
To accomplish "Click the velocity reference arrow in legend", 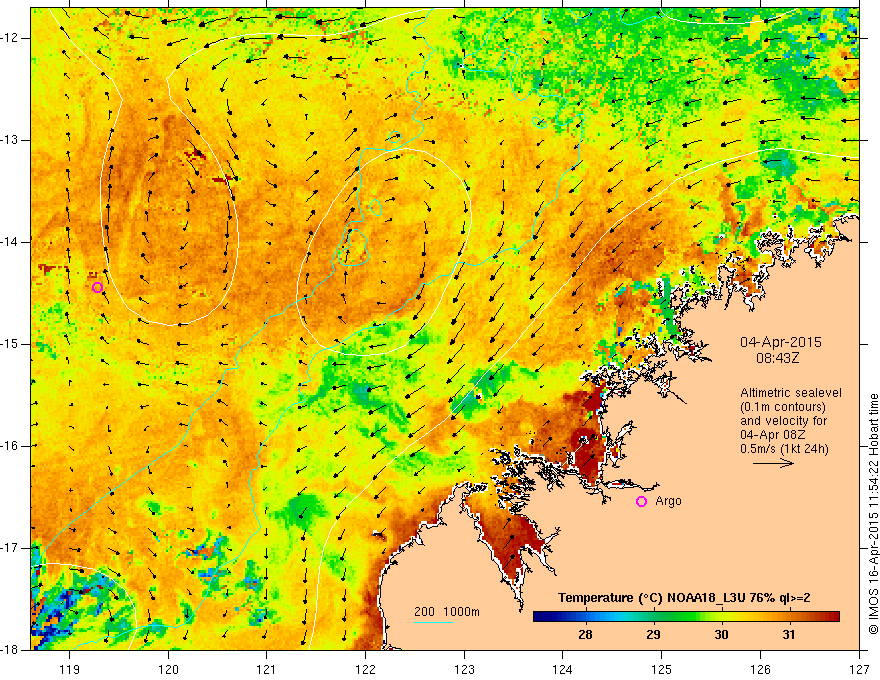I will tap(773, 463).
